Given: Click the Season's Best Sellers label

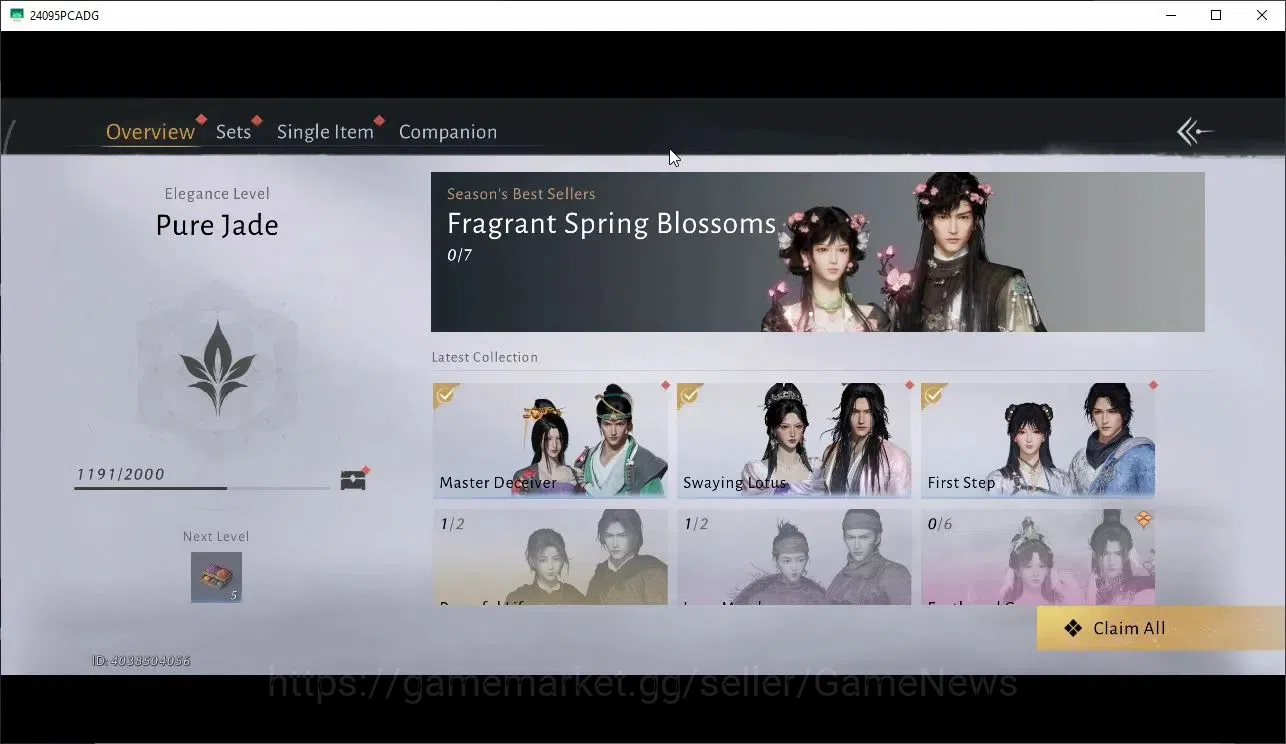Looking at the screenshot, I should [x=521, y=194].
